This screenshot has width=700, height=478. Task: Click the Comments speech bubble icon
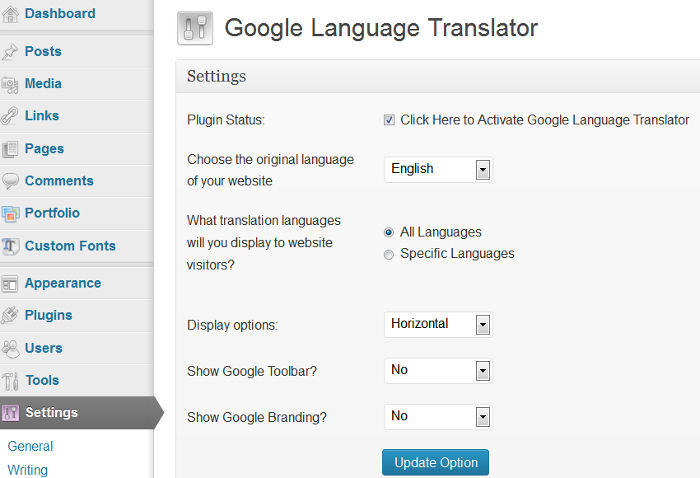point(10,181)
